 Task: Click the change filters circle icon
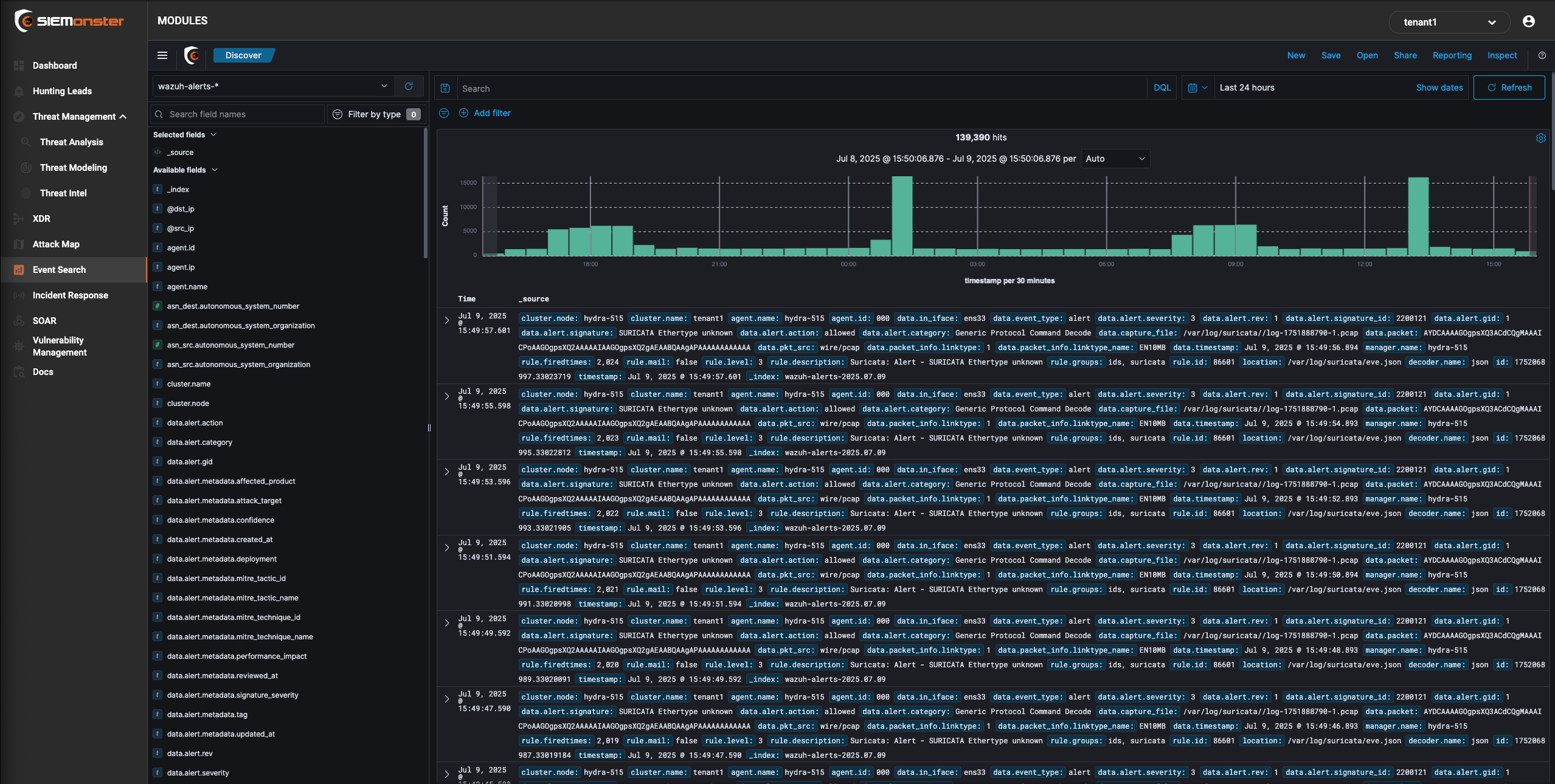pyautogui.click(x=444, y=113)
